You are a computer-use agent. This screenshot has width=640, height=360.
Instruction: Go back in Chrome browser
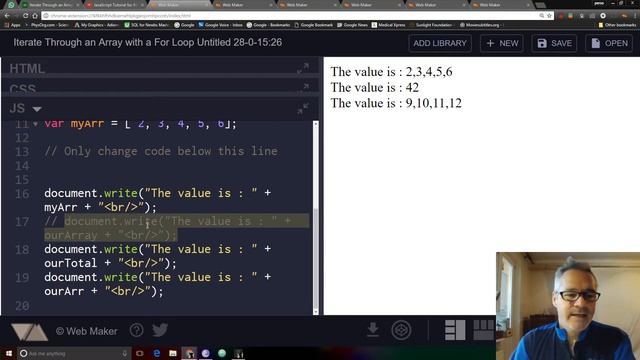7,16
